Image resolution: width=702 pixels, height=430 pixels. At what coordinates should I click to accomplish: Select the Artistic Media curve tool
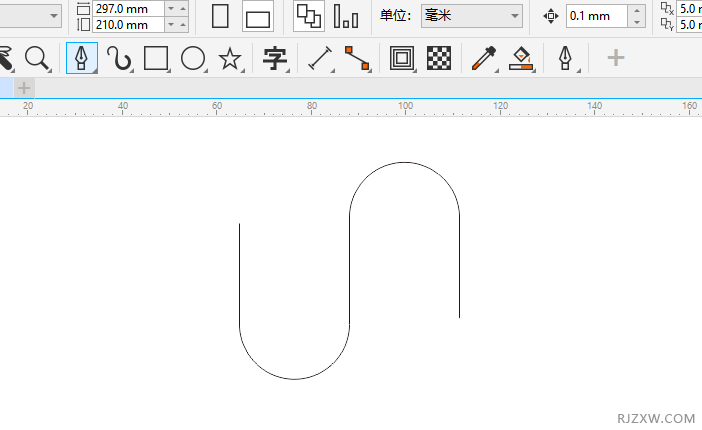(x=120, y=59)
